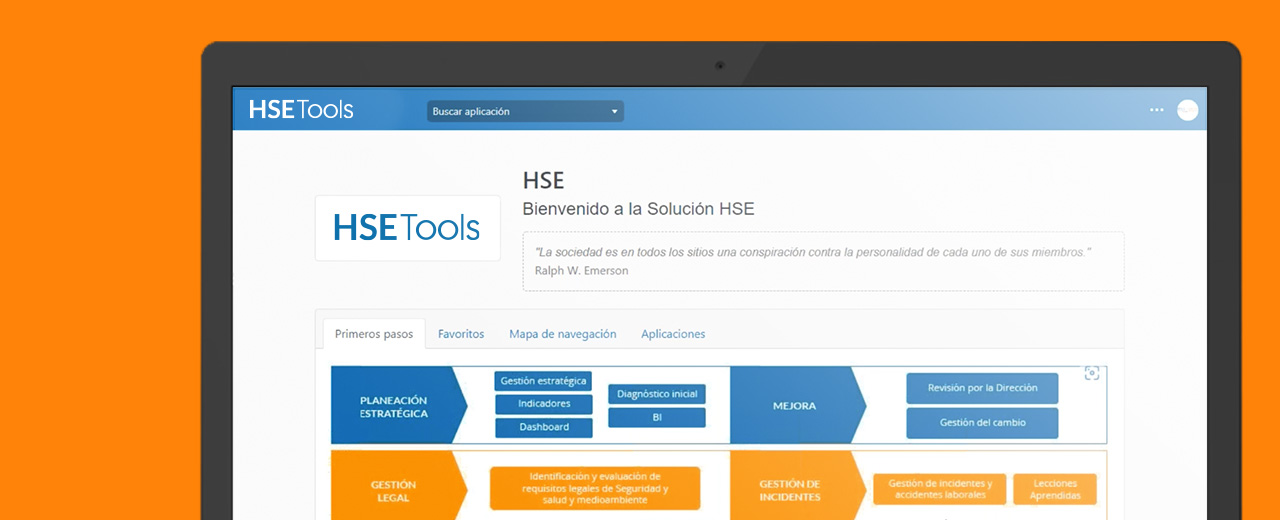Click the HSE title text

coord(543,181)
